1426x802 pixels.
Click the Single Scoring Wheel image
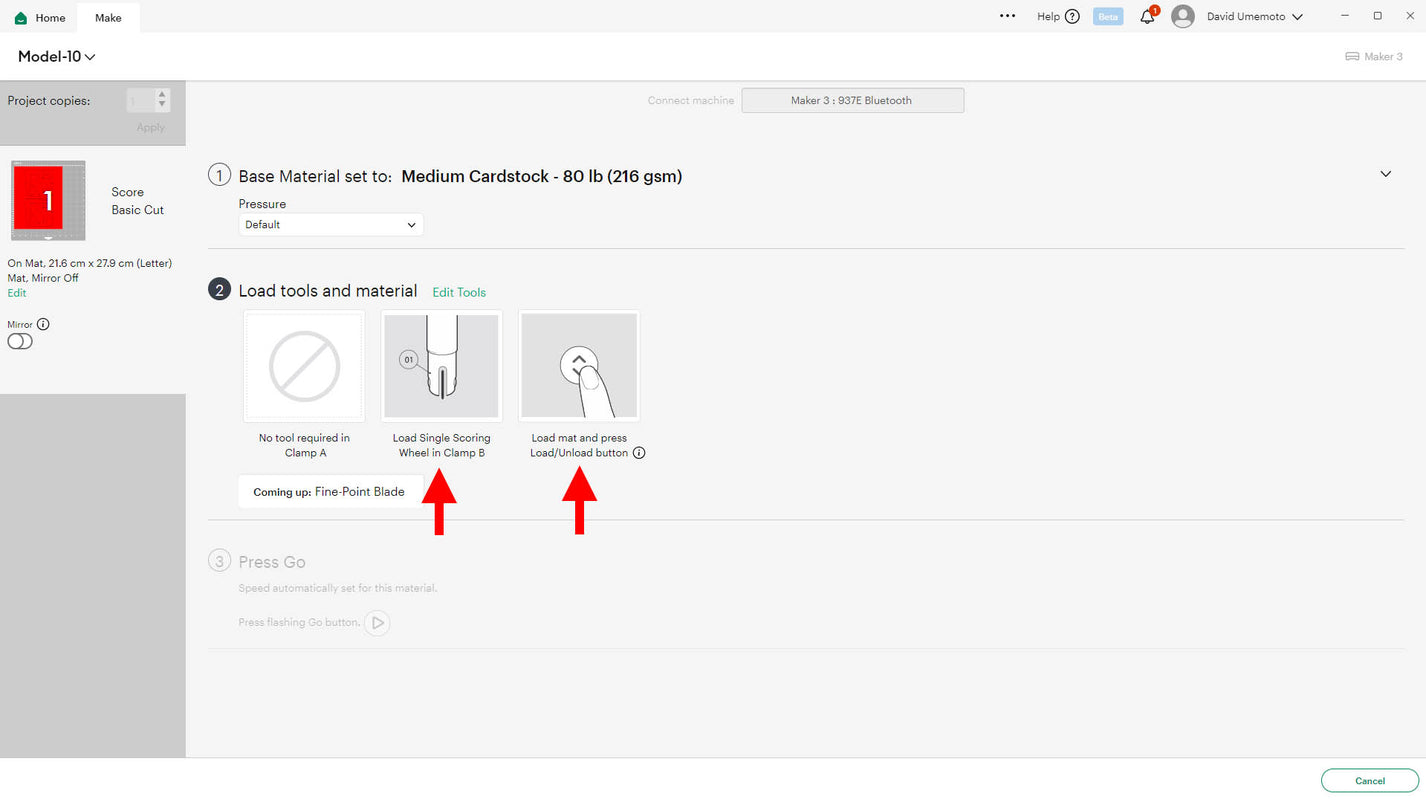pyautogui.click(x=441, y=366)
